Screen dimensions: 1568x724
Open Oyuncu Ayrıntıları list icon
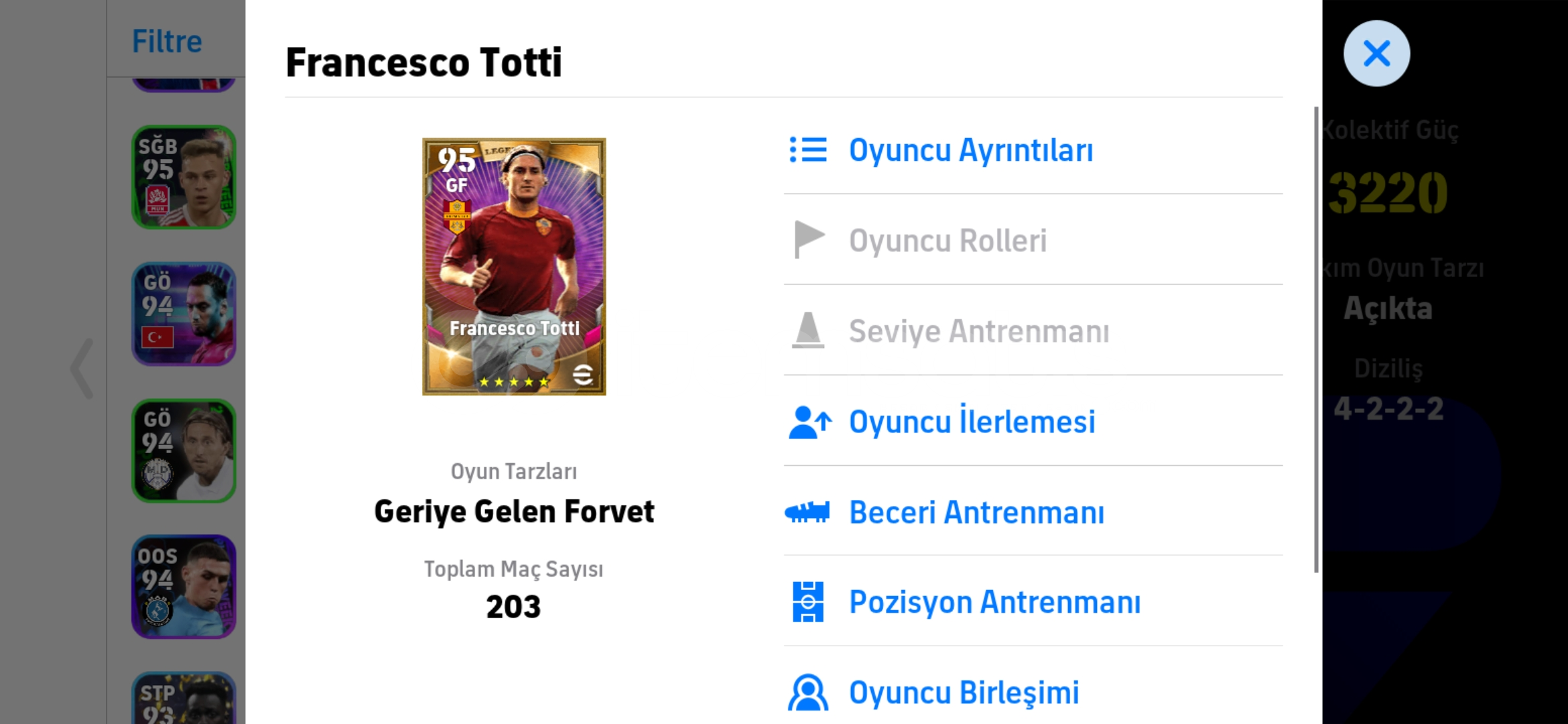click(x=808, y=150)
